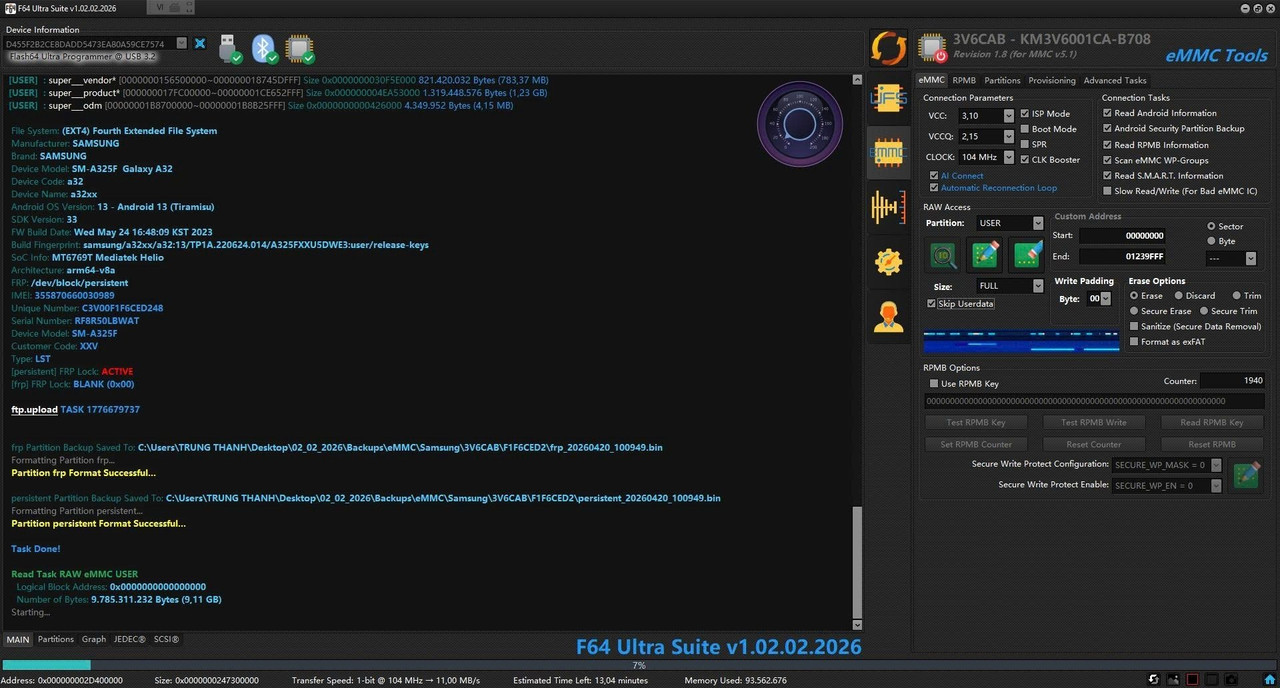Click the Bluetooth status icon

point(264,48)
